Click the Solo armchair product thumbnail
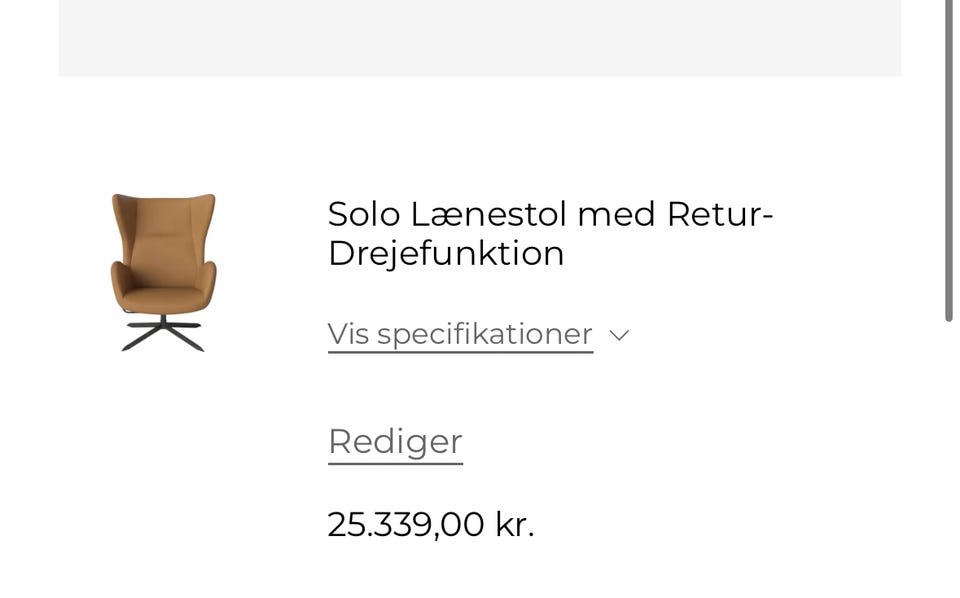The image size is (960, 598). point(163,272)
